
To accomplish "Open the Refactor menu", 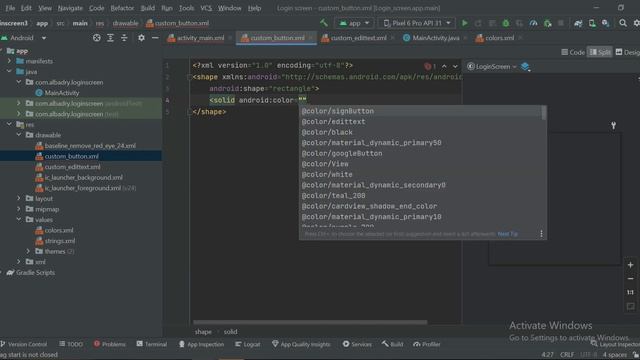I will coord(122,8).
